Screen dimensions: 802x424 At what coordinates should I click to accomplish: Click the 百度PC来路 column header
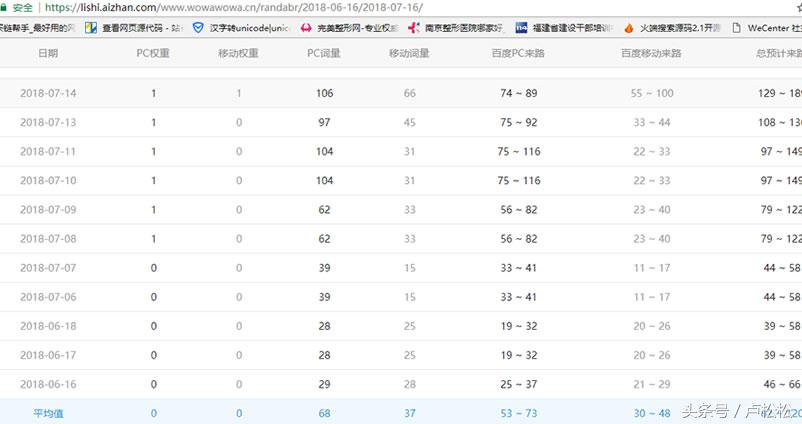click(x=518, y=53)
